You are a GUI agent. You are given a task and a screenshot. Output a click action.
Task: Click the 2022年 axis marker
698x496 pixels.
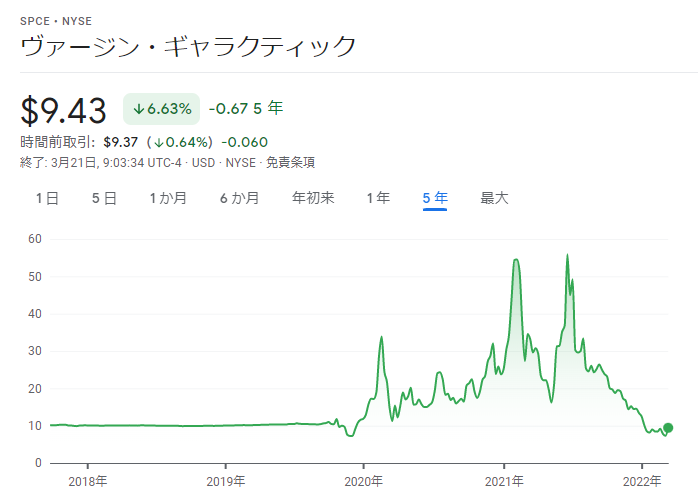coord(642,481)
